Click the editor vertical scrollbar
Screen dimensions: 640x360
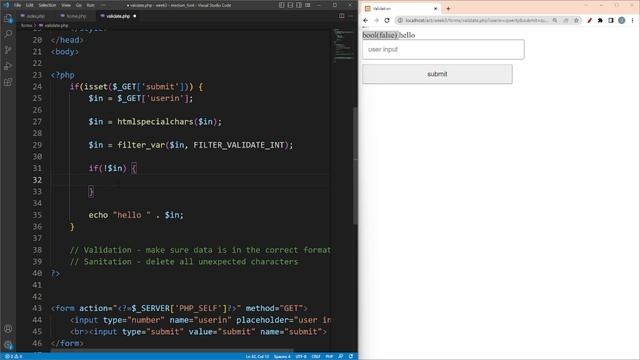tap(355, 165)
